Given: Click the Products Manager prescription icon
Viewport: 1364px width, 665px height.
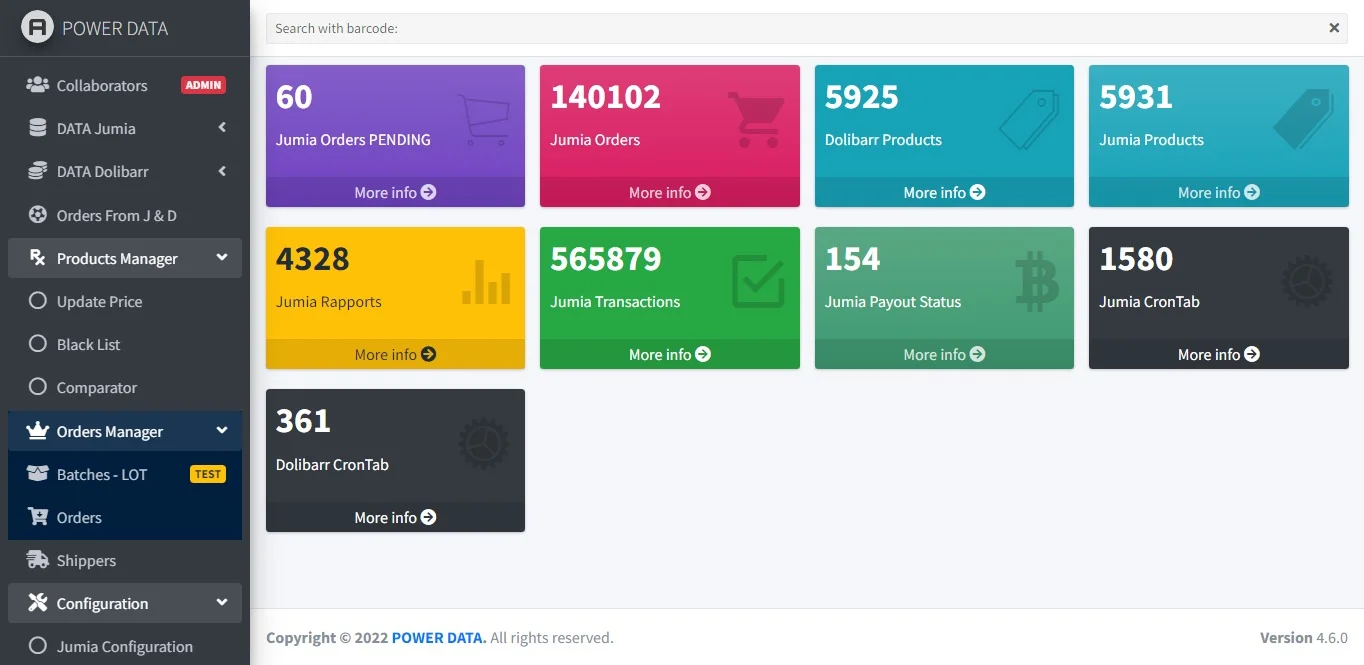Looking at the screenshot, I should [x=38, y=258].
